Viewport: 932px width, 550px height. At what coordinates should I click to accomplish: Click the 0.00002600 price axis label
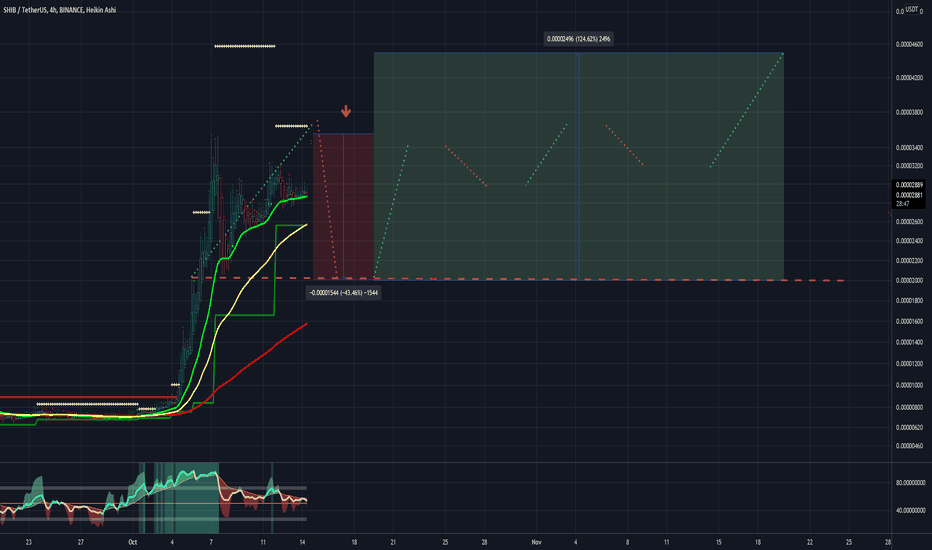[909, 222]
